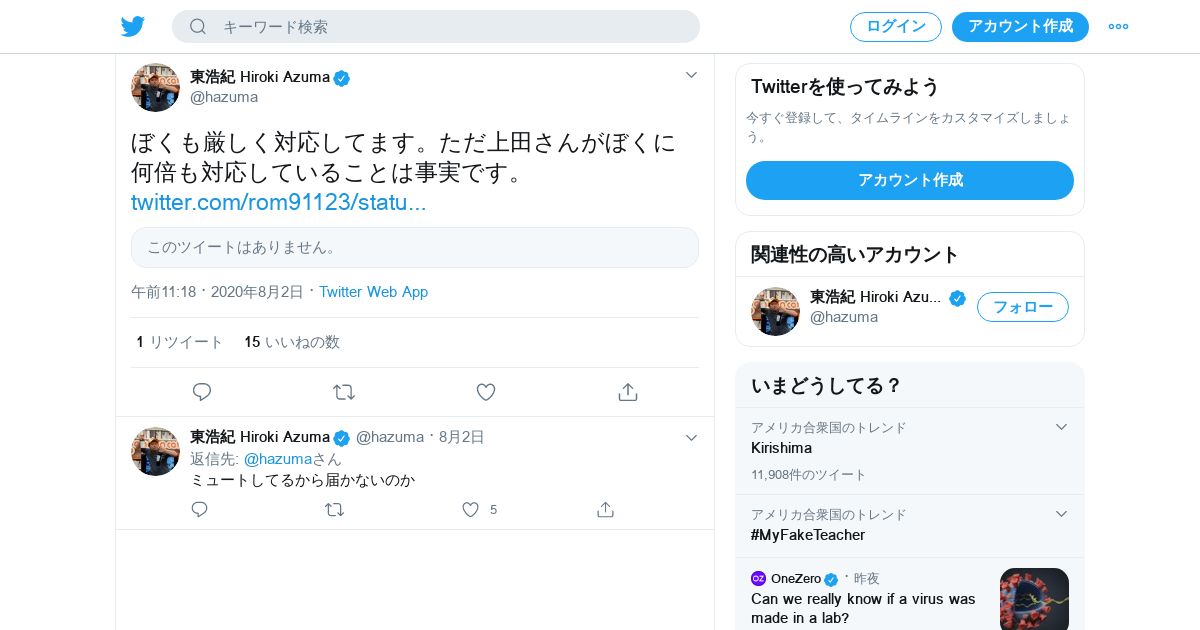Like the reply tweet with 5 likes

pos(471,510)
